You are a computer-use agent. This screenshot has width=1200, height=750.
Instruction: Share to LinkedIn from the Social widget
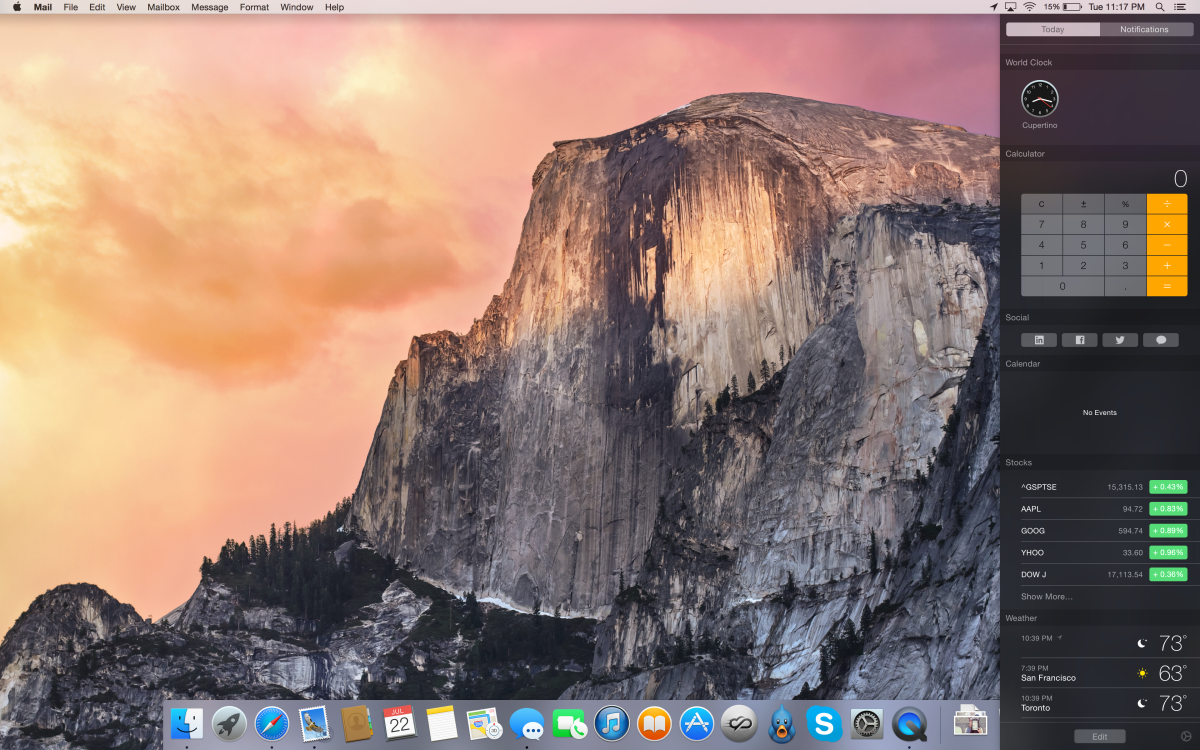coord(1039,340)
